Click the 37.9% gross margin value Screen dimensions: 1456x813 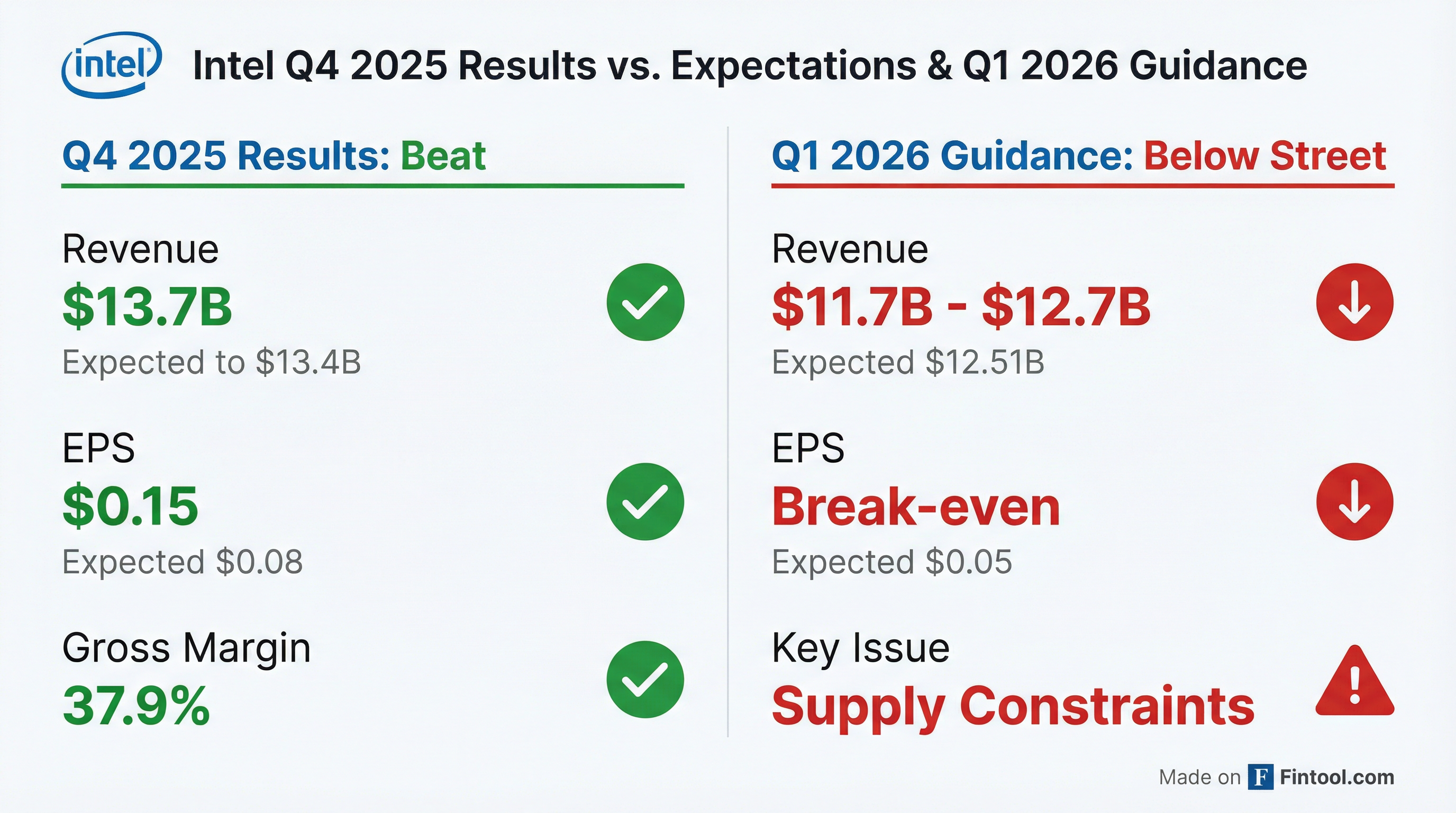point(136,706)
